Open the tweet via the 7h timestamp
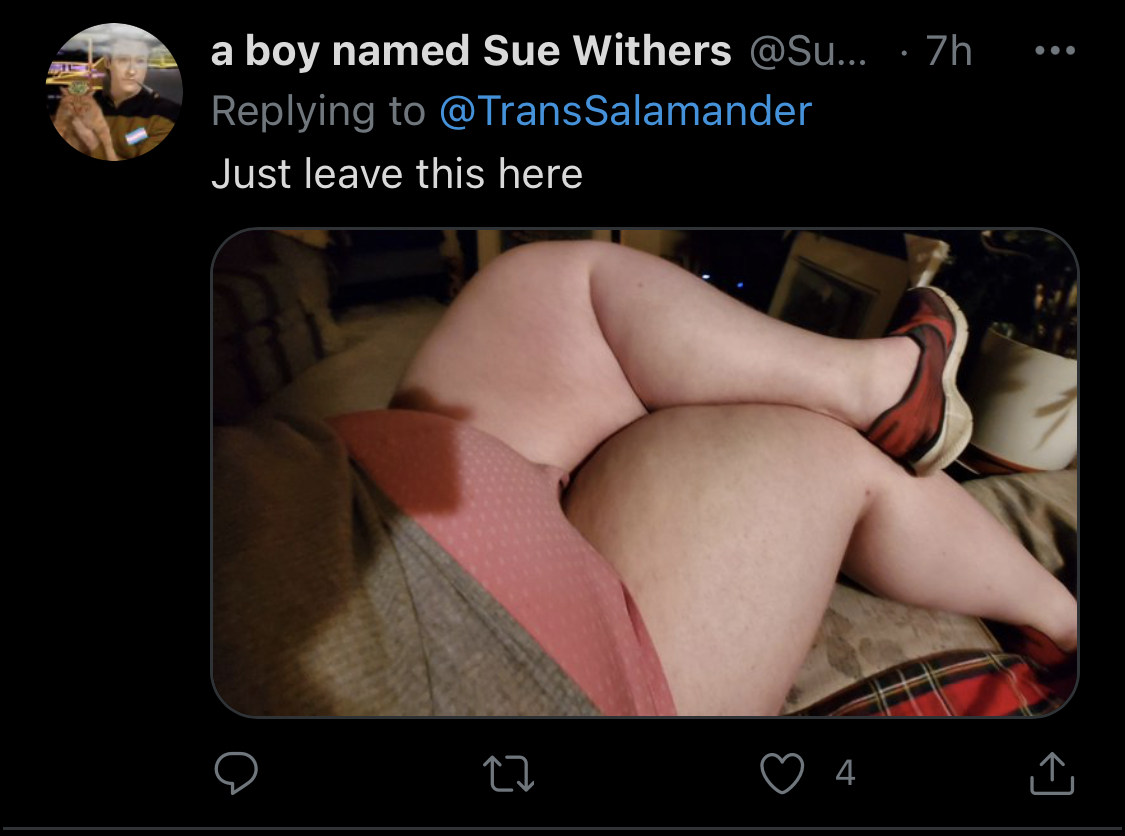 tap(949, 51)
